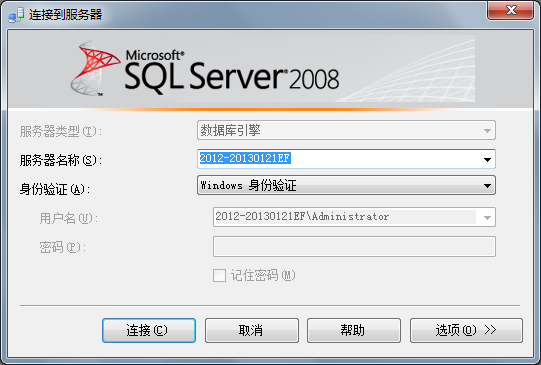Expand options with 选项 button
Screen dimensions: 541x365
coord(466,331)
